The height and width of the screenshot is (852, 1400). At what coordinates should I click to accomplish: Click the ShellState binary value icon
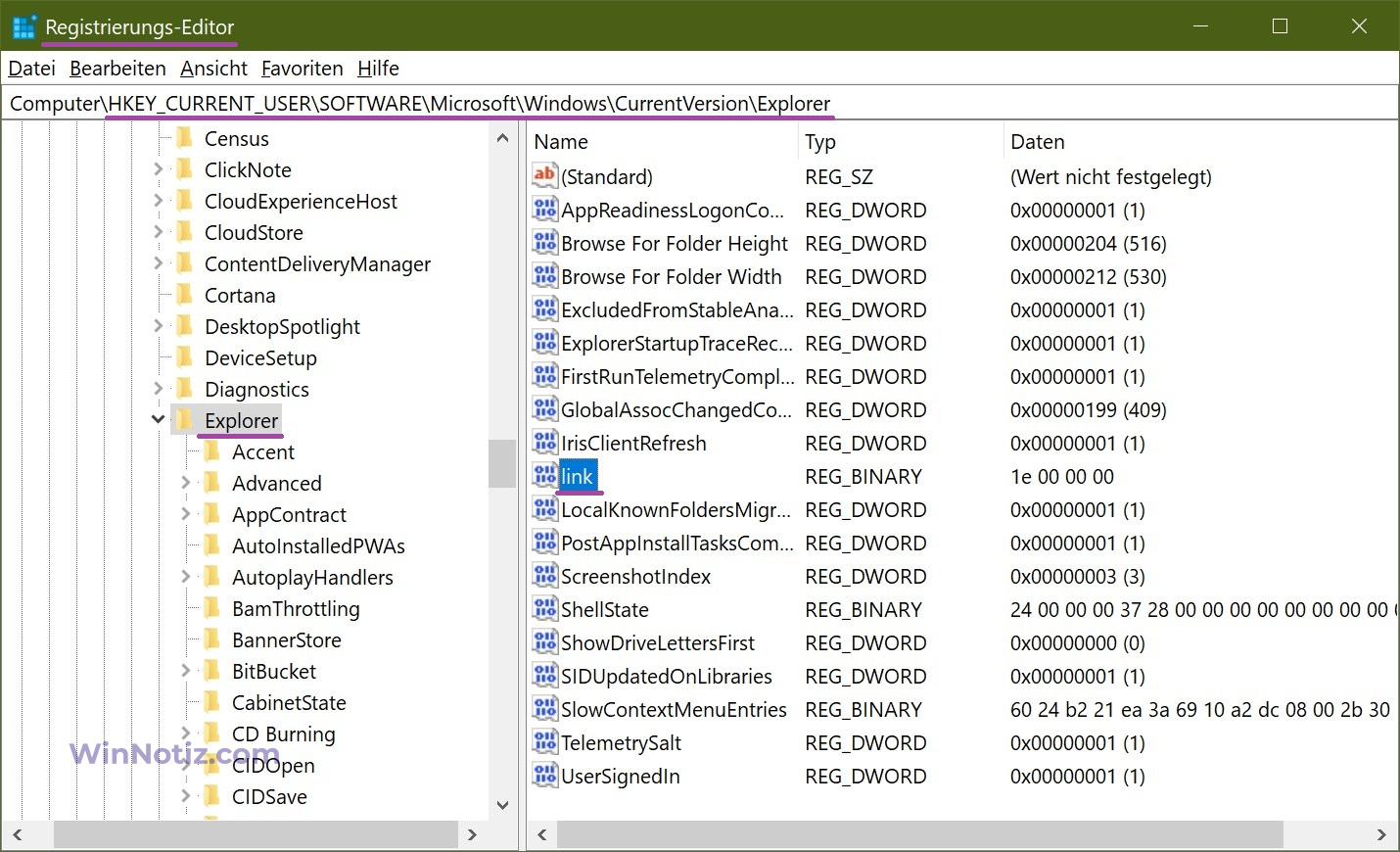point(544,609)
